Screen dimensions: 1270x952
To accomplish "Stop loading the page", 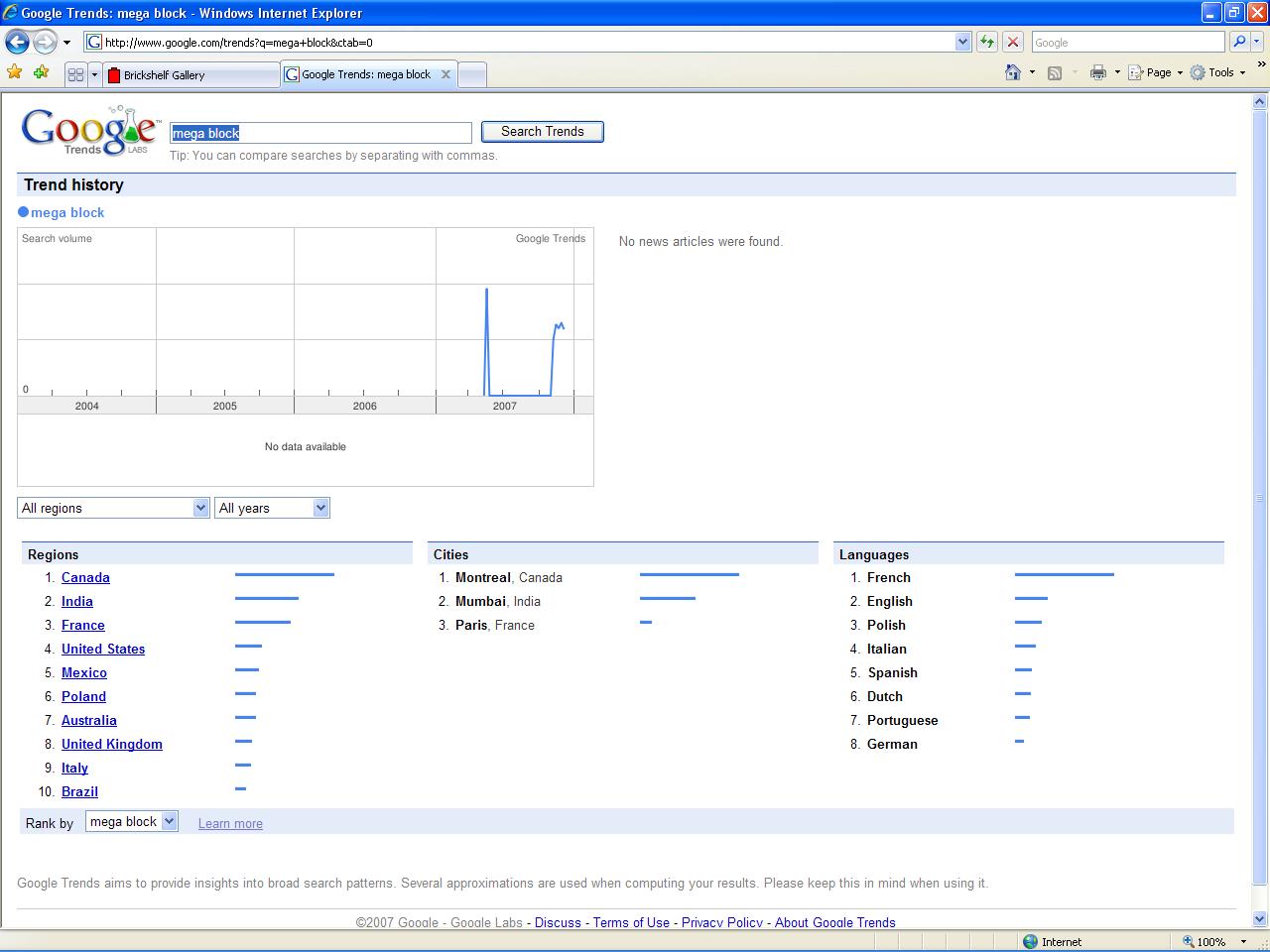I will [x=1011, y=42].
